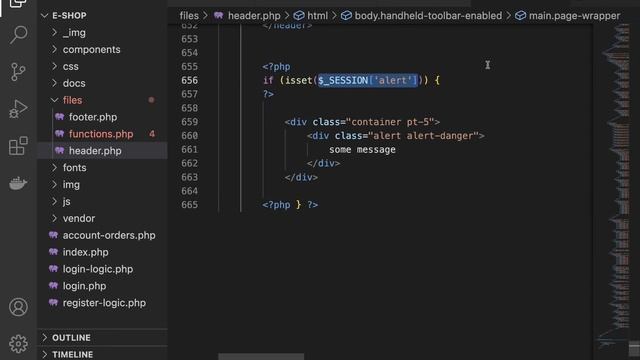Open the Manage gear icon
Image resolution: width=640 pixels, height=360 pixels.
(x=18, y=344)
